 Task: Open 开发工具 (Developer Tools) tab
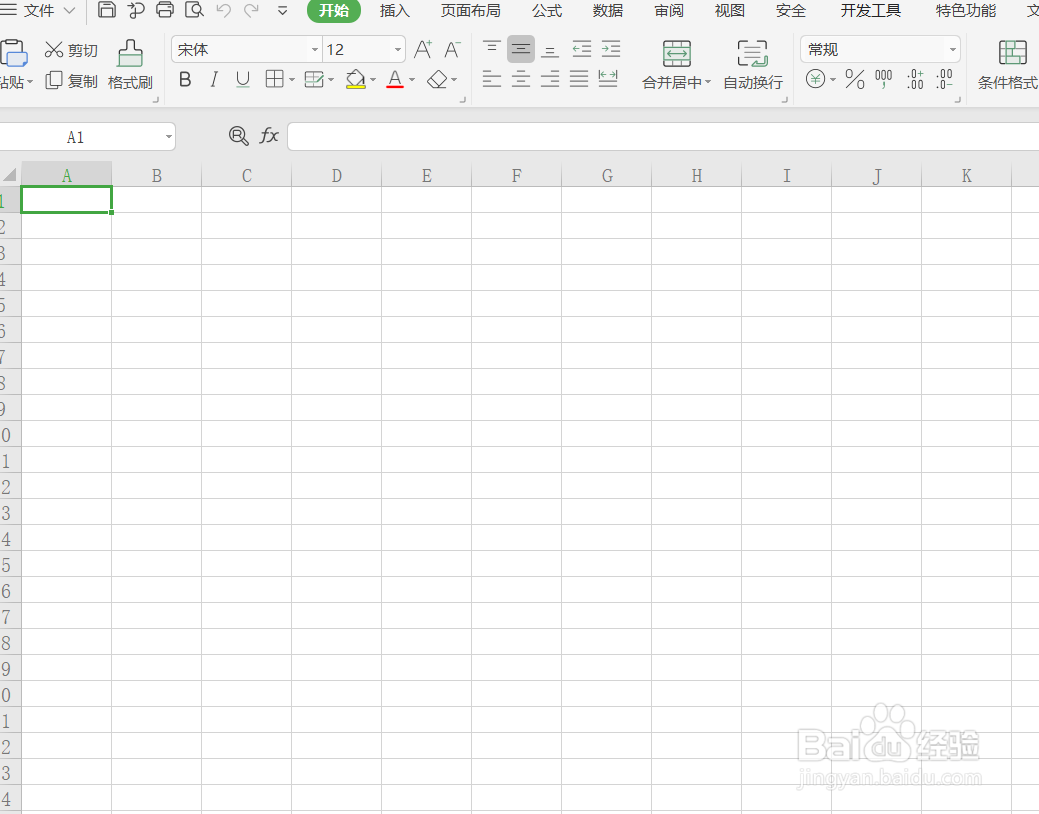(871, 11)
